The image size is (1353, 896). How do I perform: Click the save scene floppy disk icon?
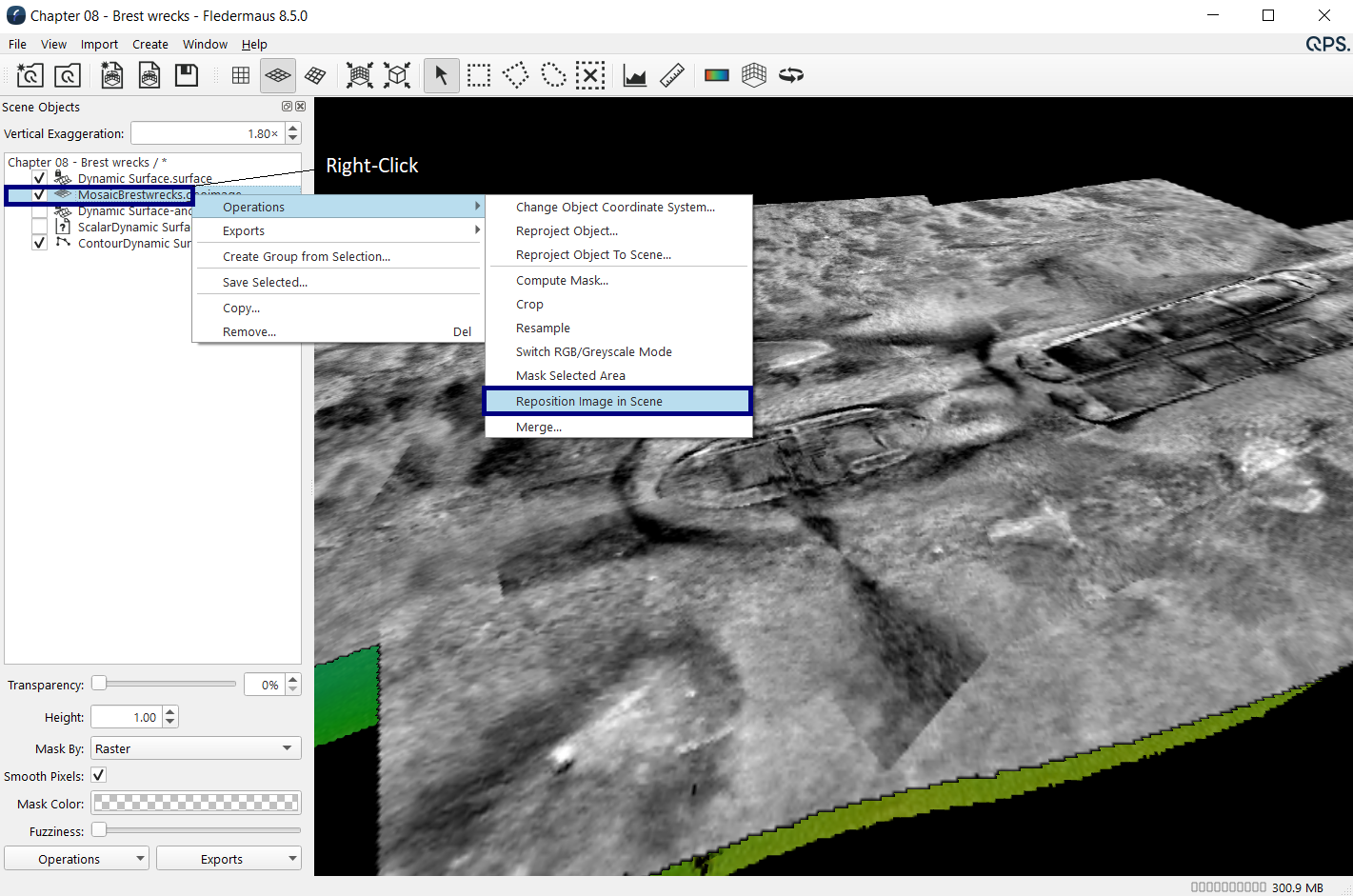(187, 75)
